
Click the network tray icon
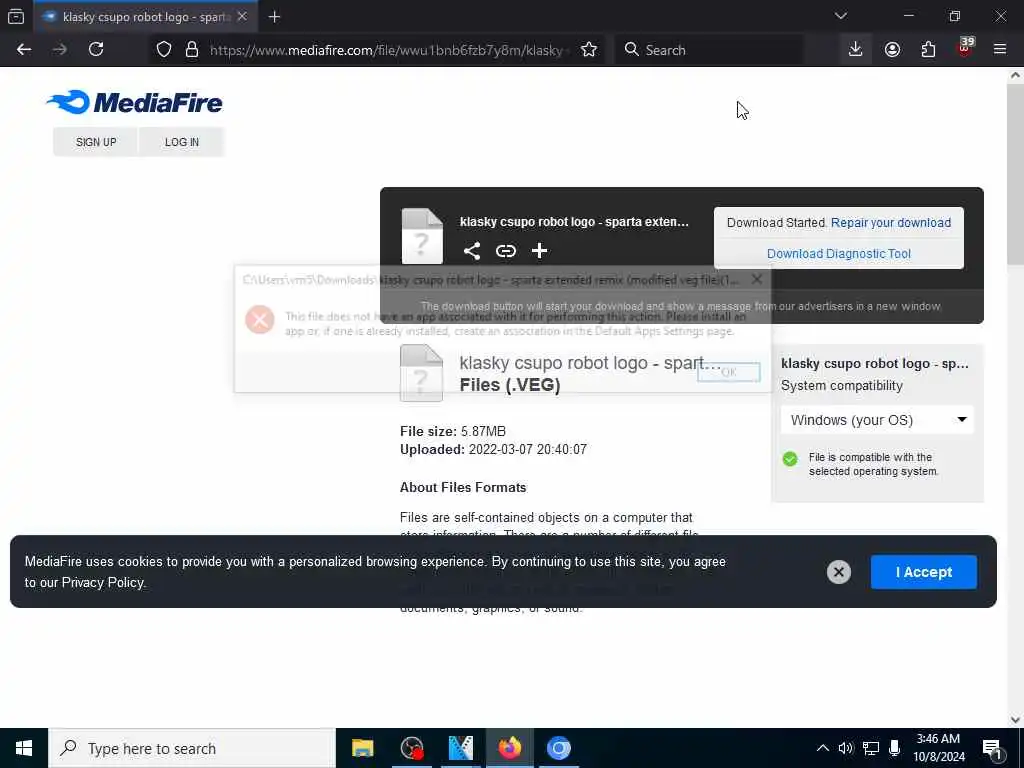(871, 748)
